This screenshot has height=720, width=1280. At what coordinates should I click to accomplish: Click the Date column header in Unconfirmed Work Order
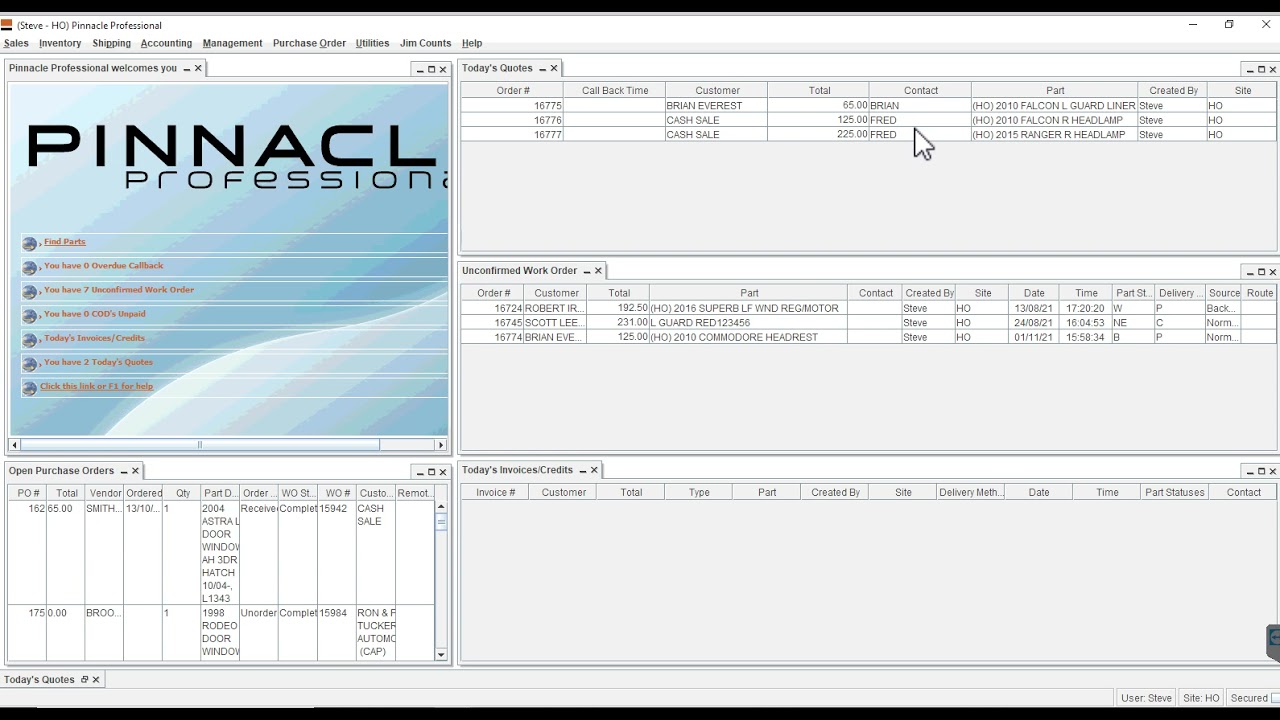point(1034,293)
